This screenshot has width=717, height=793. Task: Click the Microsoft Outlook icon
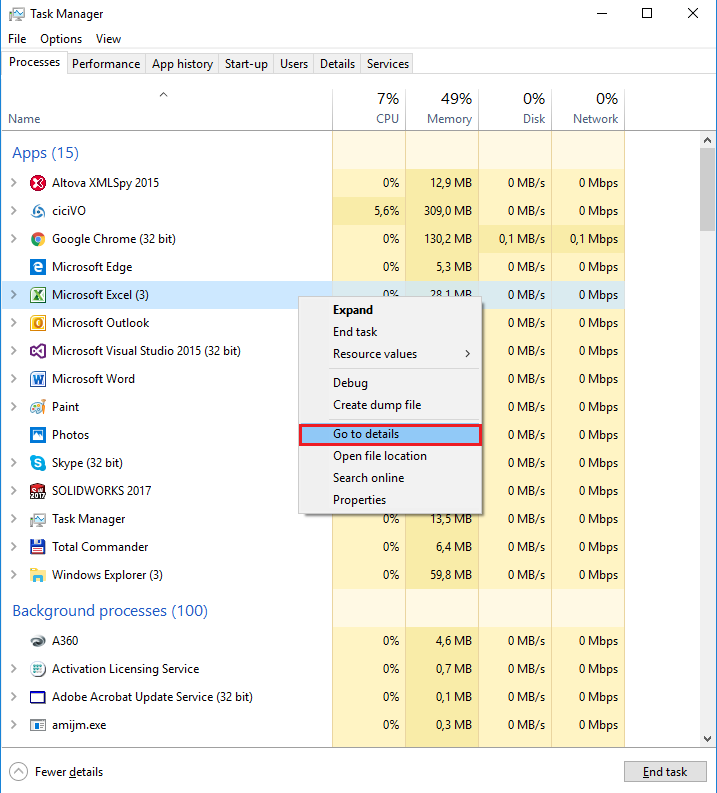(38, 323)
